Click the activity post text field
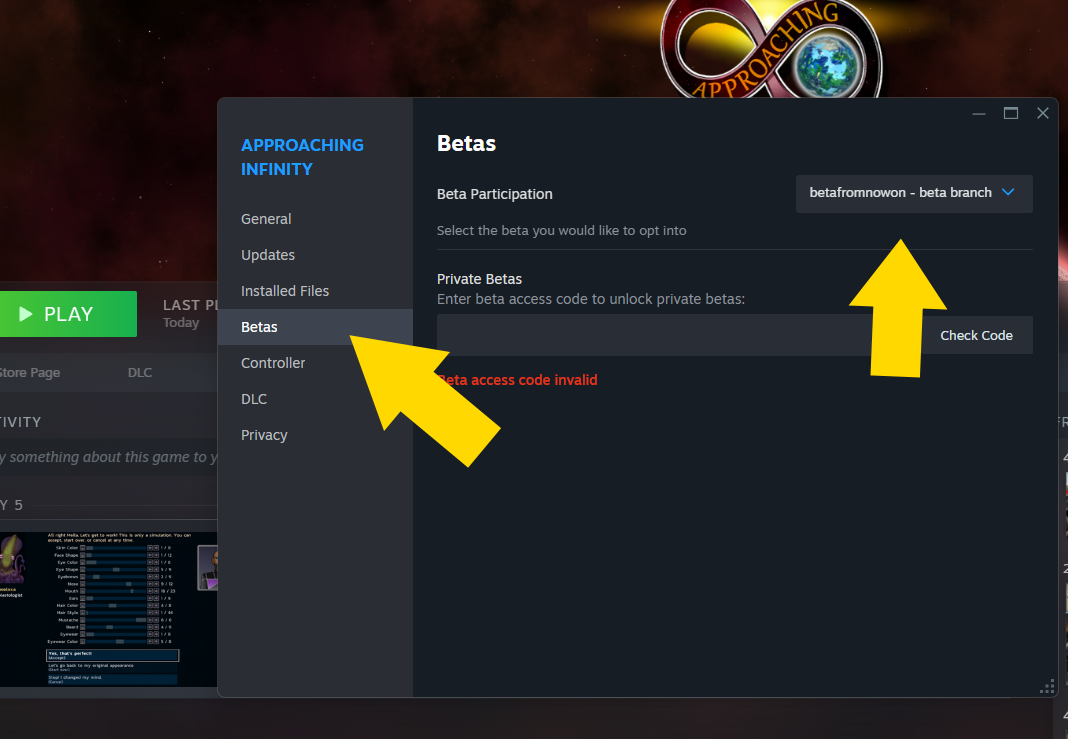This screenshot has width=1068, height=739. (109, 457)
